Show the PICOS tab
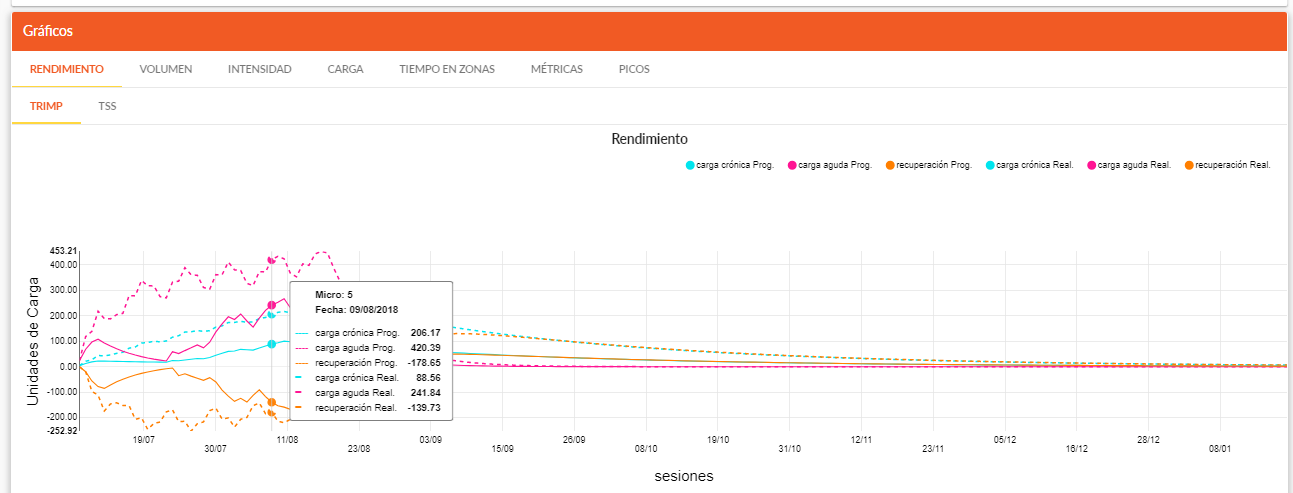This screenshot has width=1293, height=493. 634,69
